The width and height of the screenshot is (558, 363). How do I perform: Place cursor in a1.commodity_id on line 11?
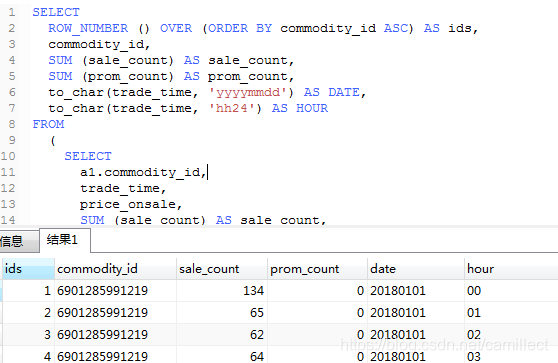click(x=140, y=172)
